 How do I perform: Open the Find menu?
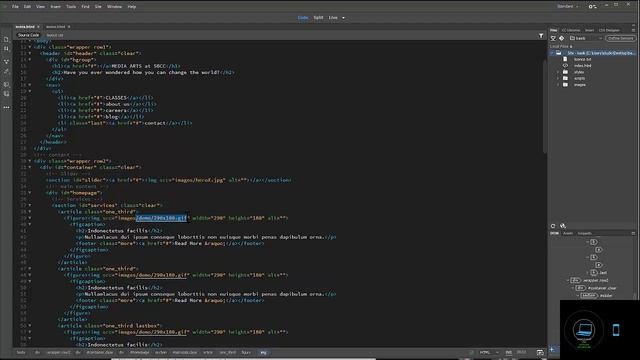85,7
